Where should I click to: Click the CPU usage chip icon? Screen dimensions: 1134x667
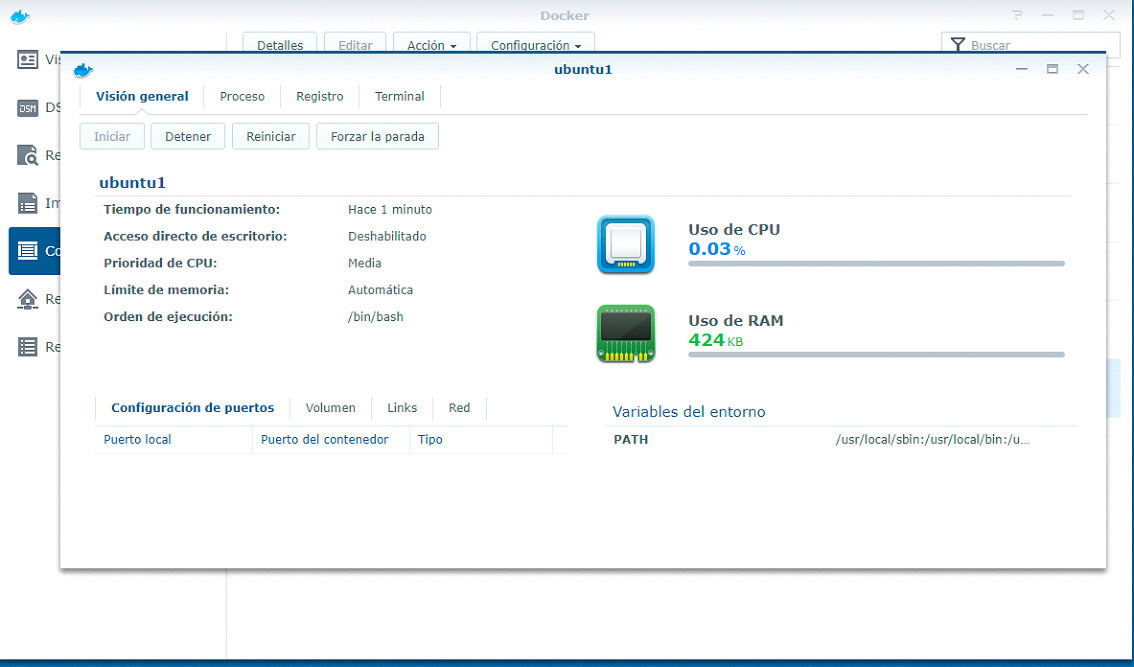click(626, 245)
